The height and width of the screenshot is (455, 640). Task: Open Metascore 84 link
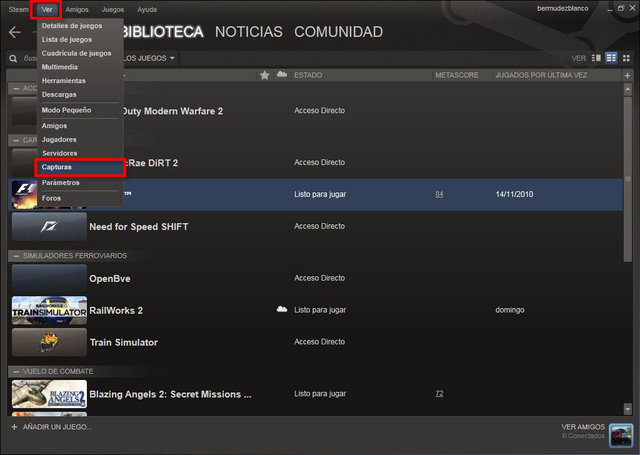(x=439, y=194)
